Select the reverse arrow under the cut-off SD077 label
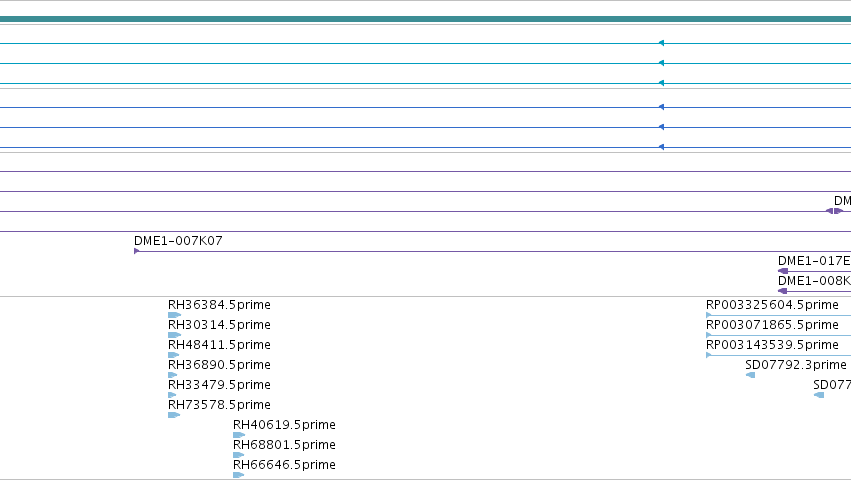This screenshot has width=851, height=480. click(x=820, y=395)
